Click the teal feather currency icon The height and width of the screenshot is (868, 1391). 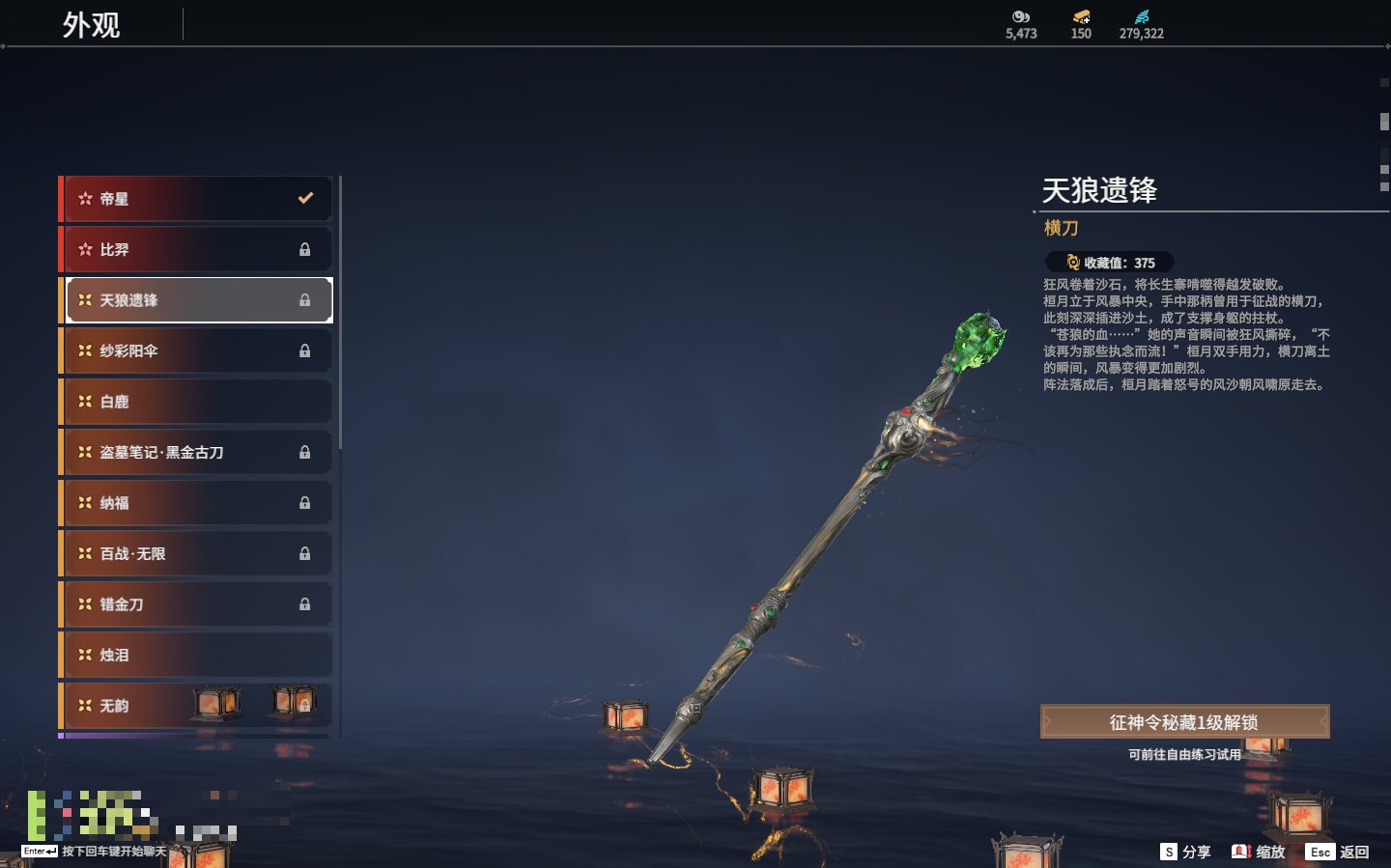tap(1142, 16)
